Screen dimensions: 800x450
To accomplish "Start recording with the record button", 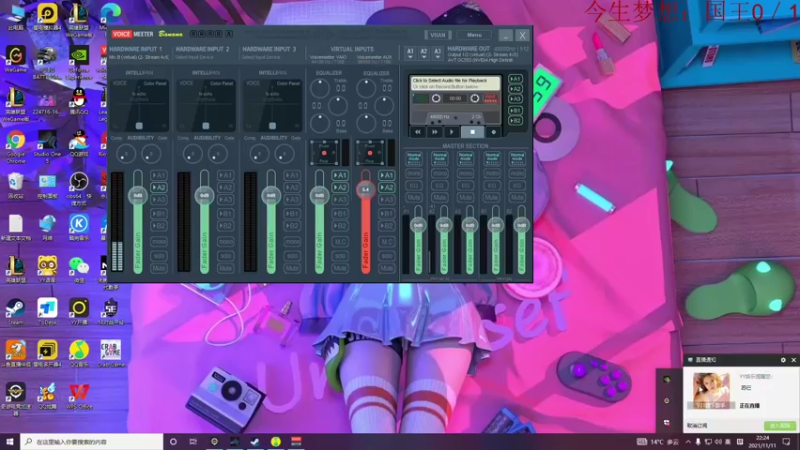I will coord(493,132).
